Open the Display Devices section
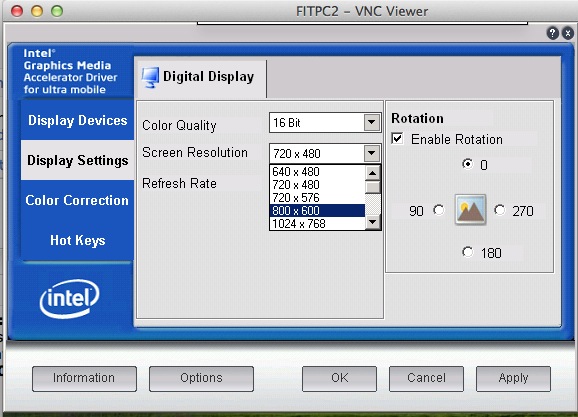This screenshot has height=417, width=578. pyautogui.click(x=77, y=120)
